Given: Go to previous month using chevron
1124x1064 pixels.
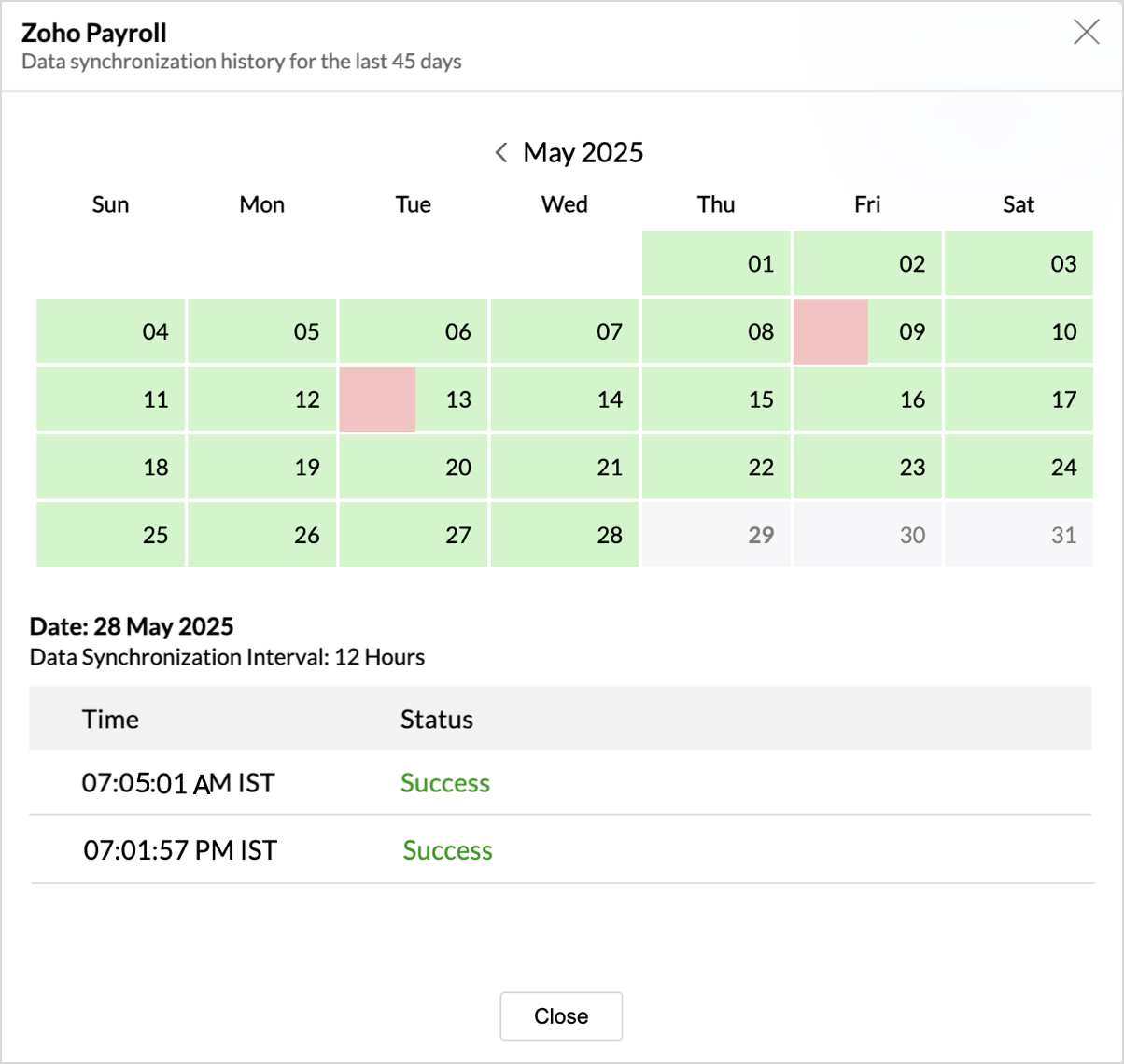Looking at the screenshot, I should point(501,152).
